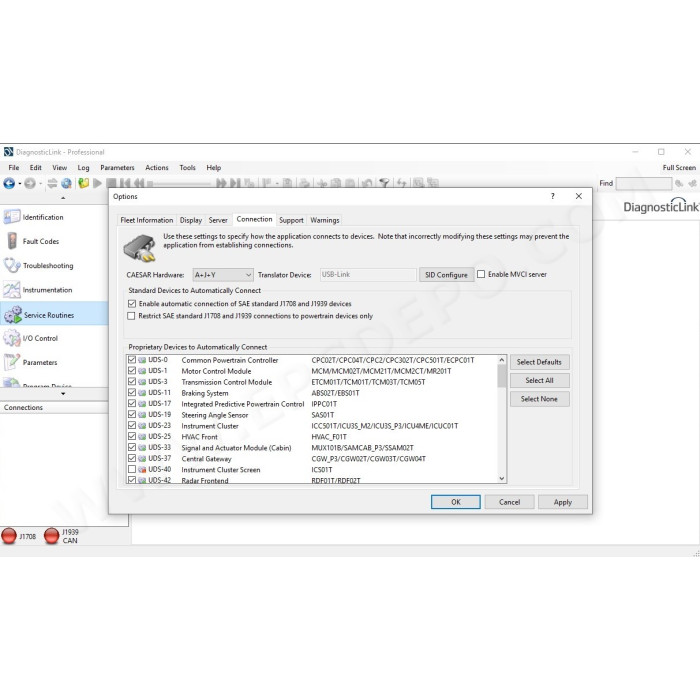Click the Select Defaults button
This screenshot has width=700, height=700.
539,362
